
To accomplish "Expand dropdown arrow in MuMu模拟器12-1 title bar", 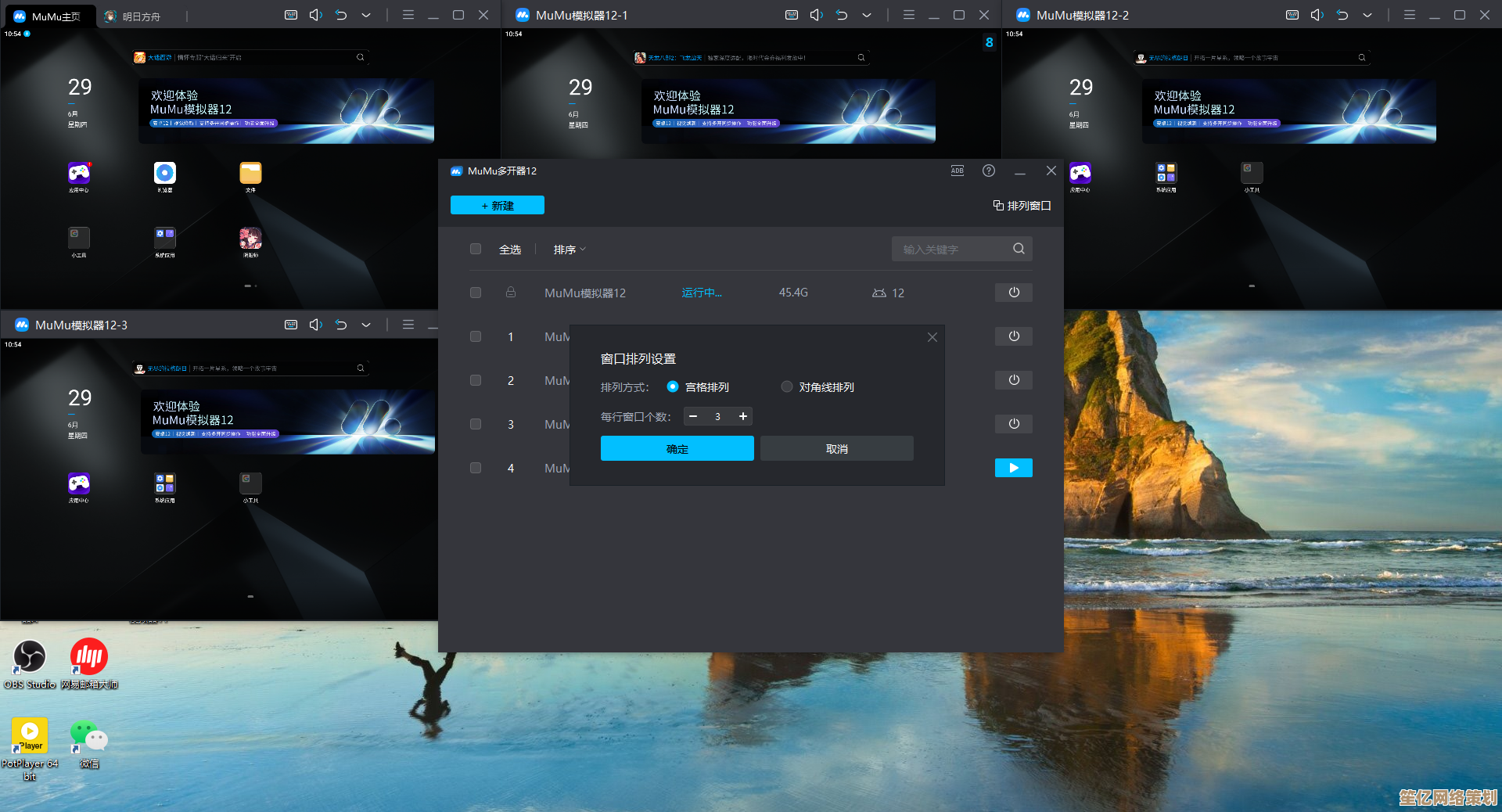I will [x=867, y=15].
